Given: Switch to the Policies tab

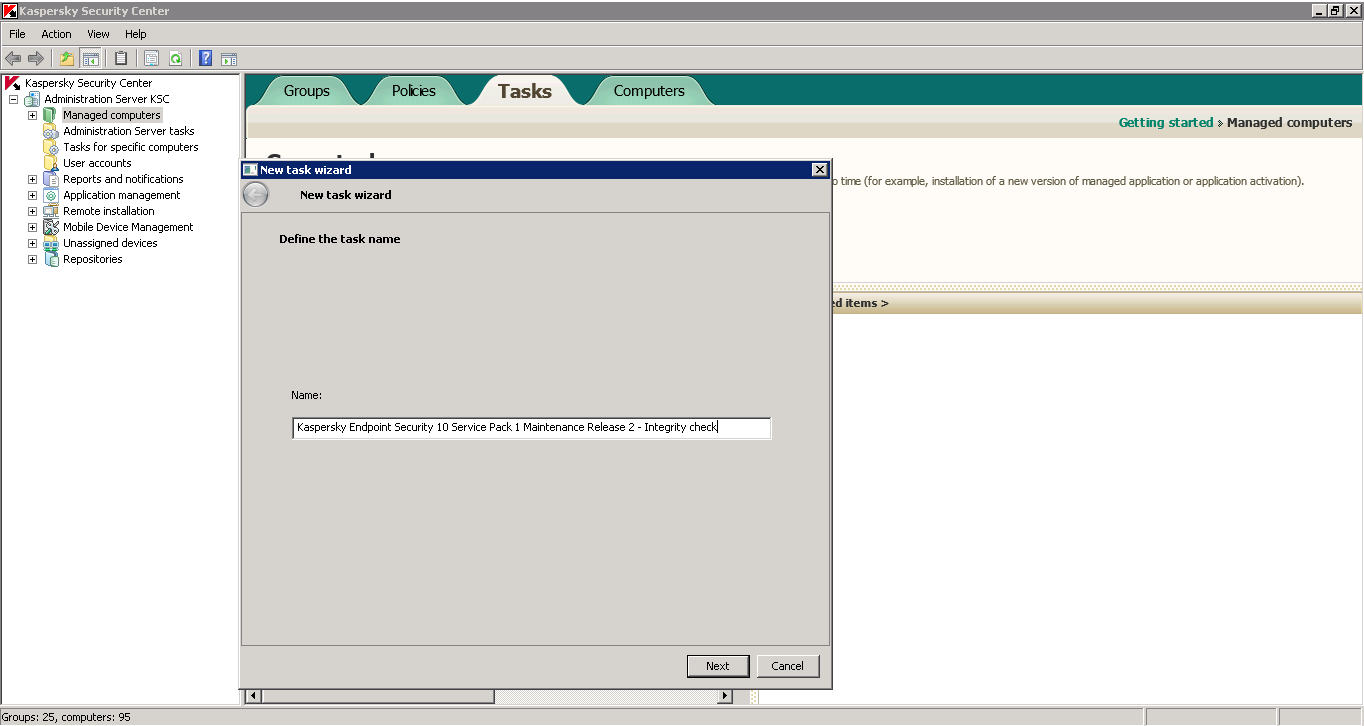Looking at the screenshot, I should (x=414, y=91).
